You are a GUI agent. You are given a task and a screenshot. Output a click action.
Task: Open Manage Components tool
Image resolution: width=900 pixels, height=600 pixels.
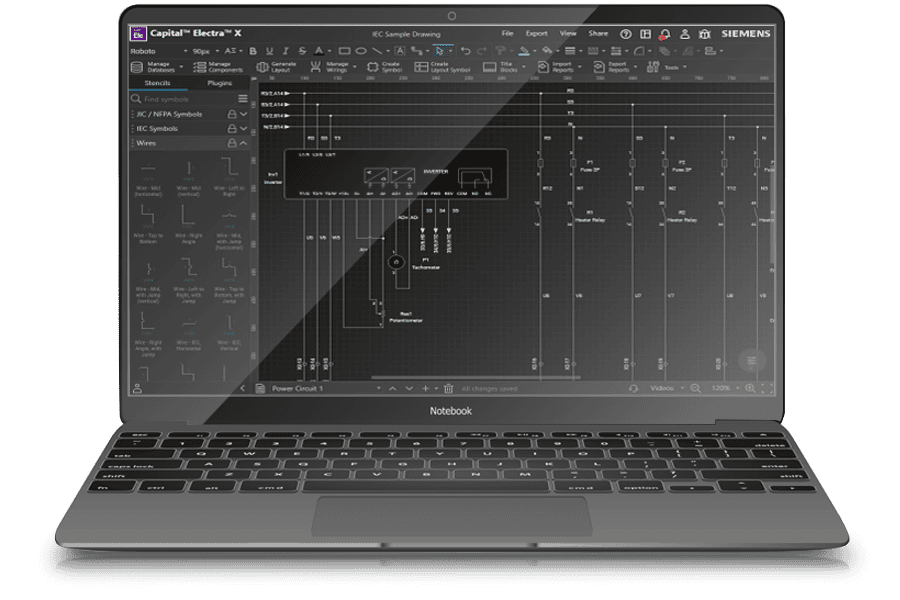click(x=218, y=67)
